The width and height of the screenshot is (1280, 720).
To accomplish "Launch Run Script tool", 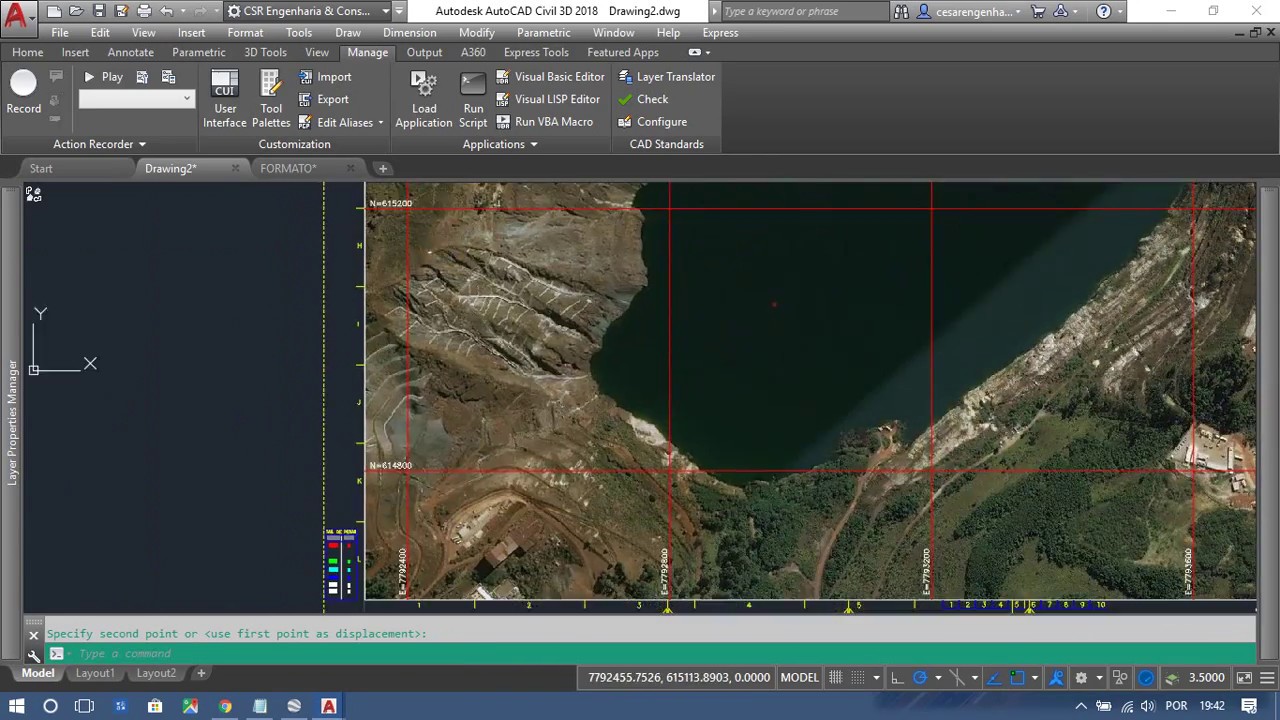I will point(473,98).
